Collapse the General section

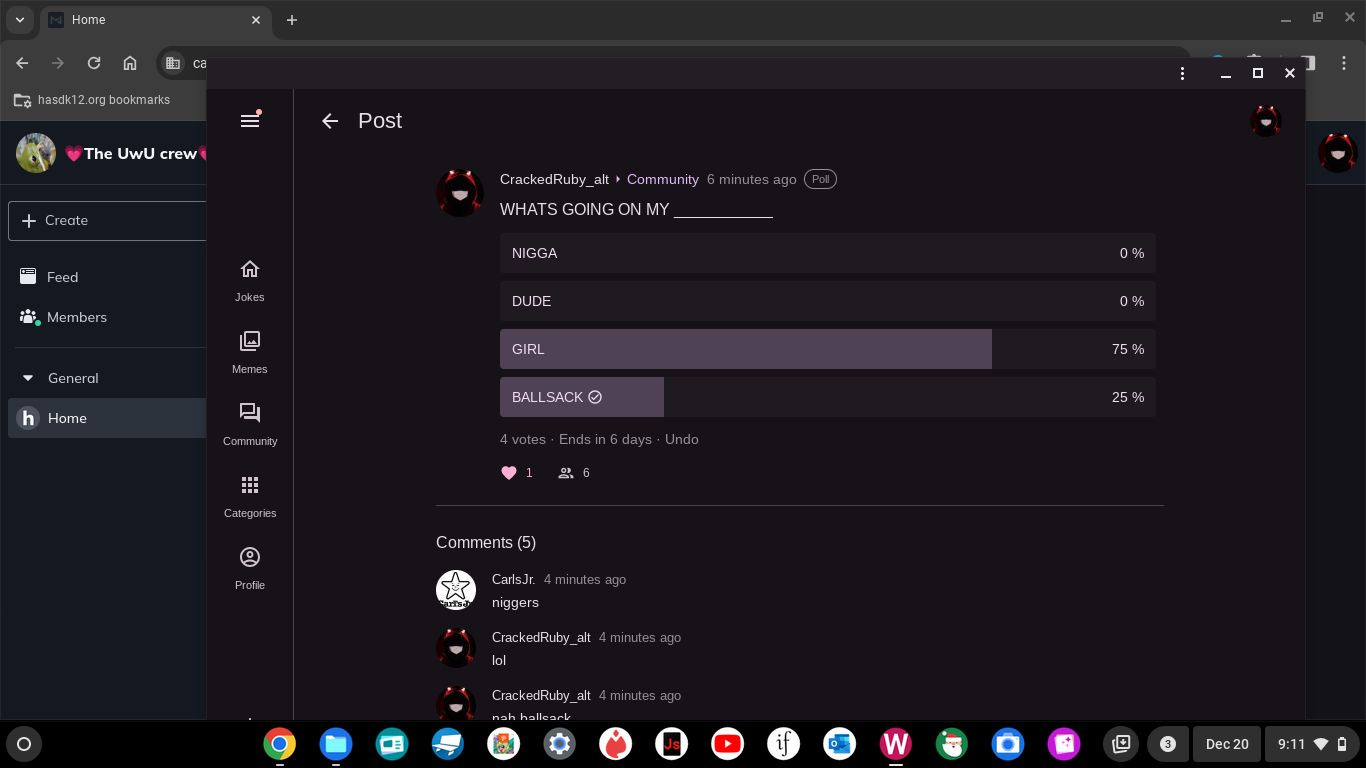point(28,378)
